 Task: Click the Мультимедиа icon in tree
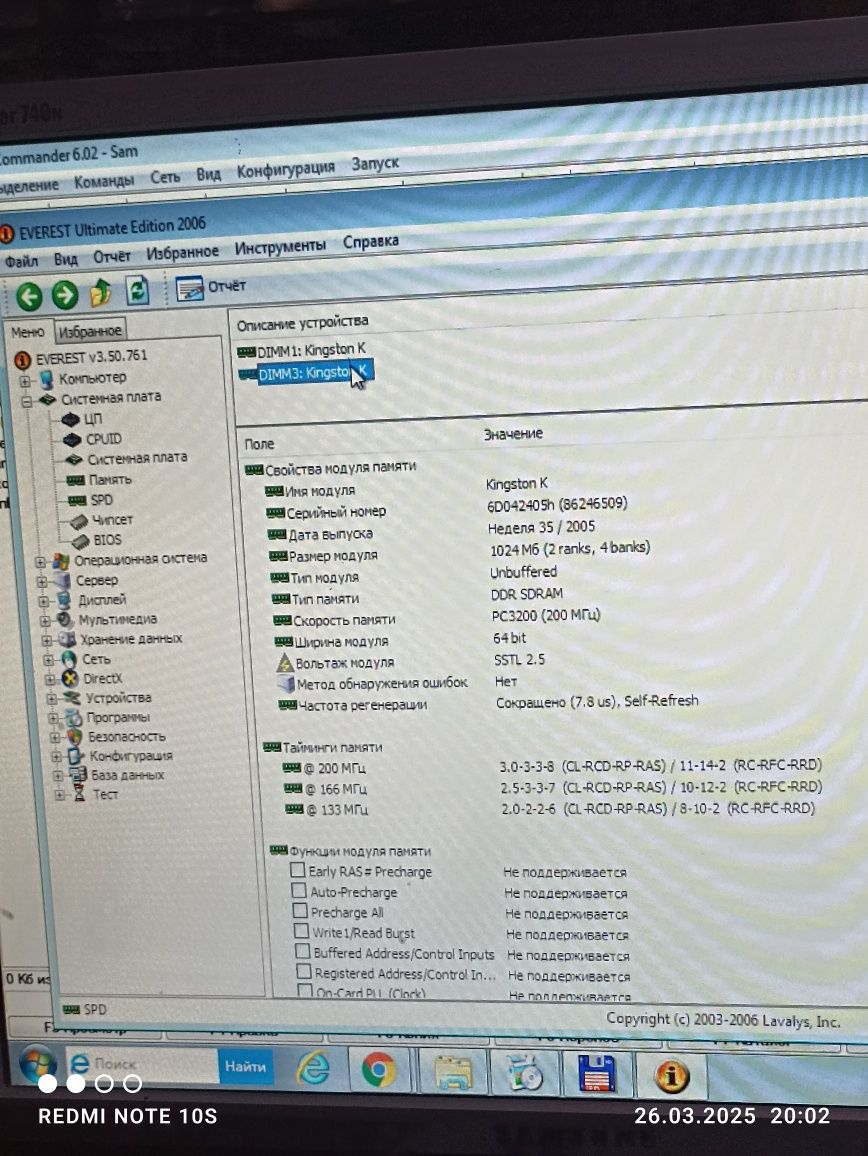point(66,619)
